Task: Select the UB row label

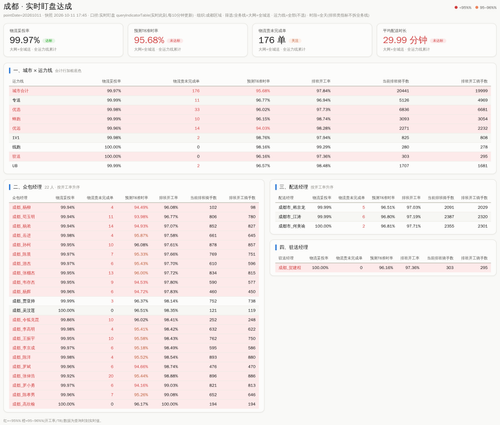Action: click(15, 166)
